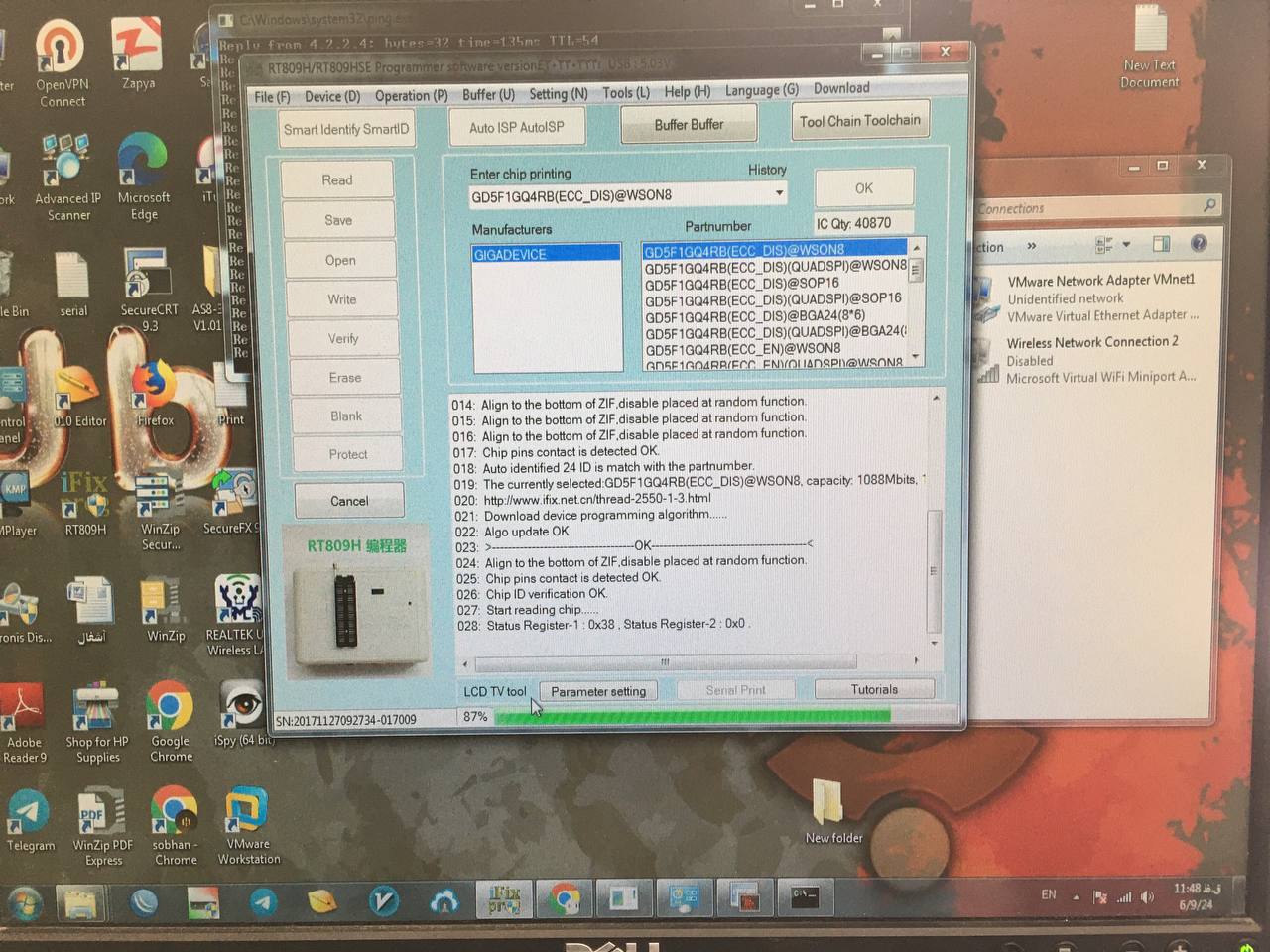Open the iFix programmer taskbar button

[x=505, y=898]
